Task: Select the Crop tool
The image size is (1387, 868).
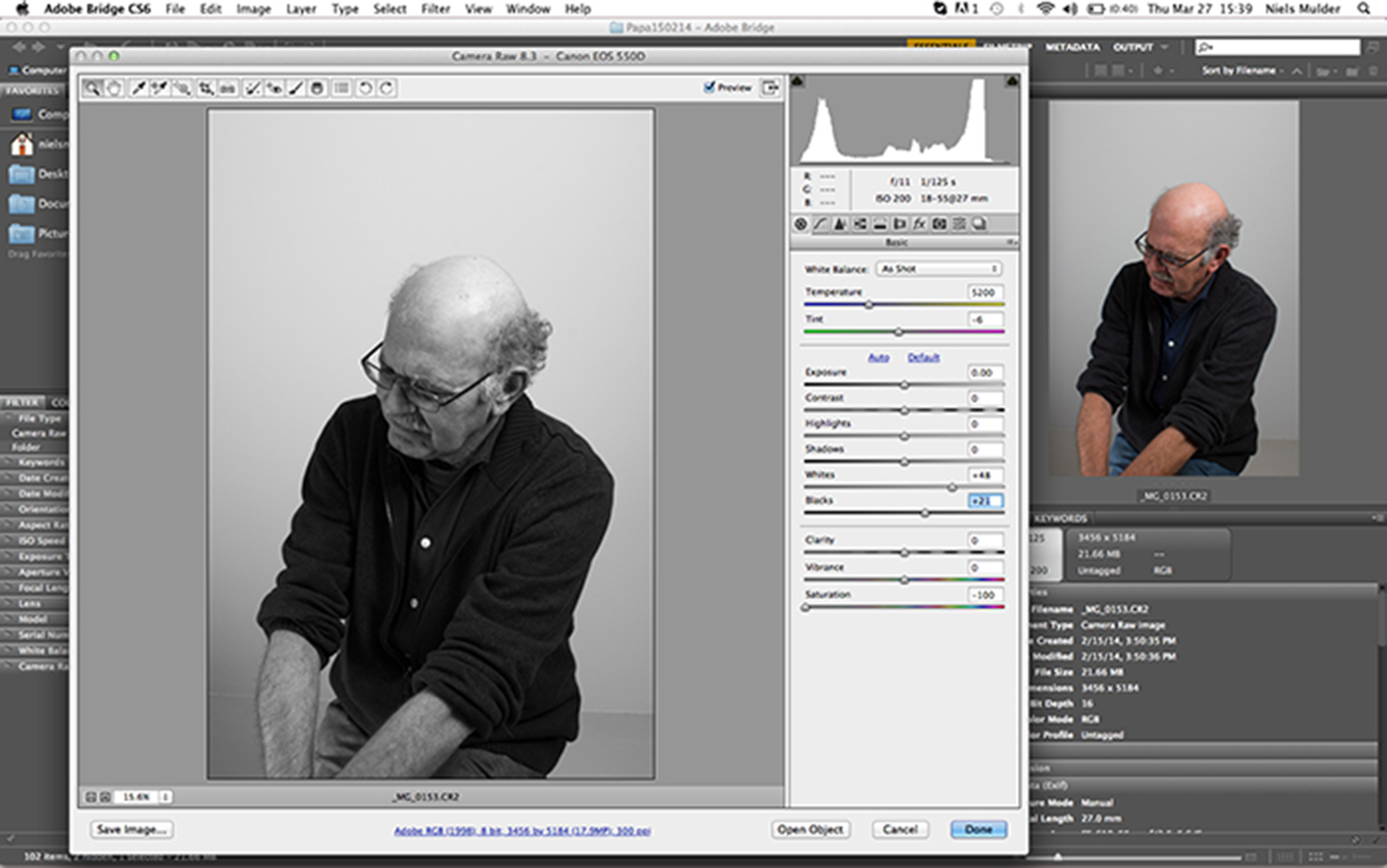Action: 205,88
